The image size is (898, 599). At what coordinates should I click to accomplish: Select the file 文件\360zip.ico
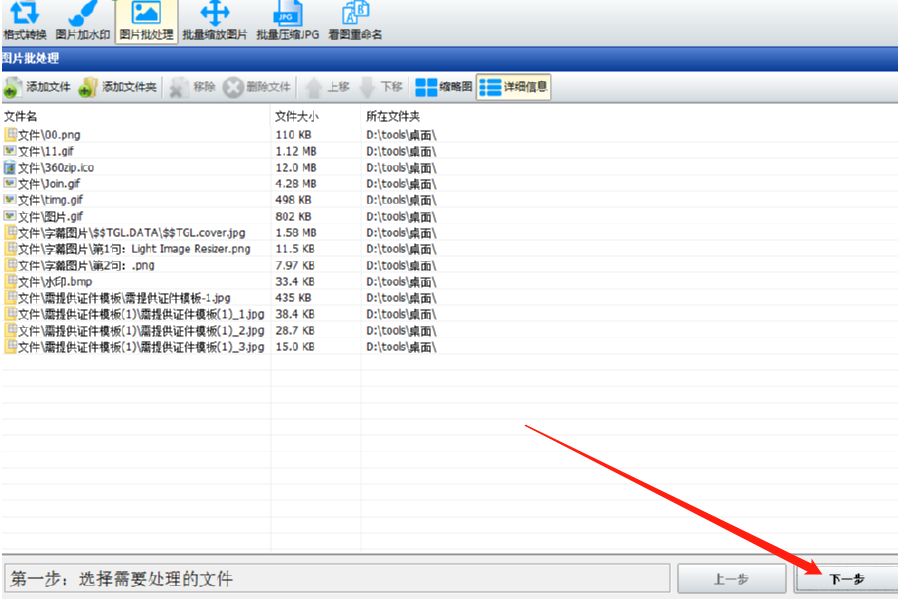(x=56, y=167)
